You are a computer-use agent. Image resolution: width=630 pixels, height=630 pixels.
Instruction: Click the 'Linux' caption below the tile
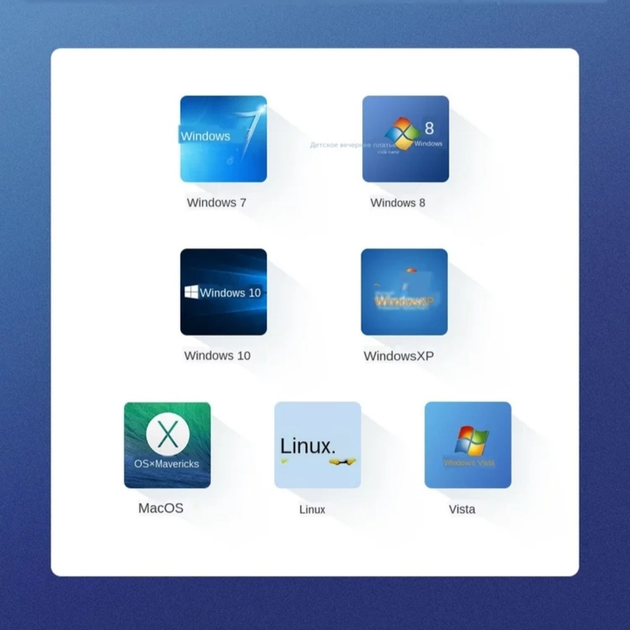tap(312, 509)
